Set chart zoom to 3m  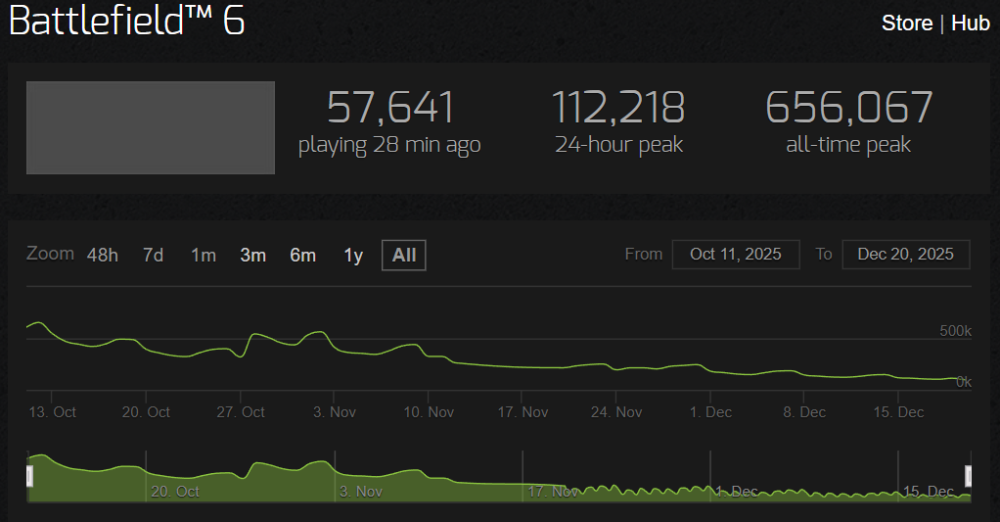(x=253, y=255)
